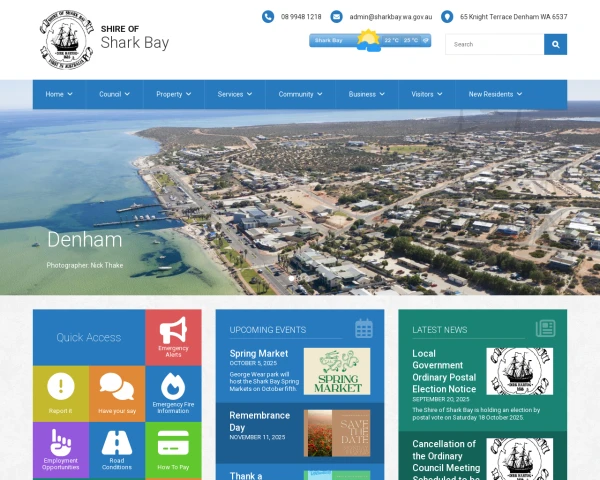Expand the Visitors menu chevron

tap(440, 94)
